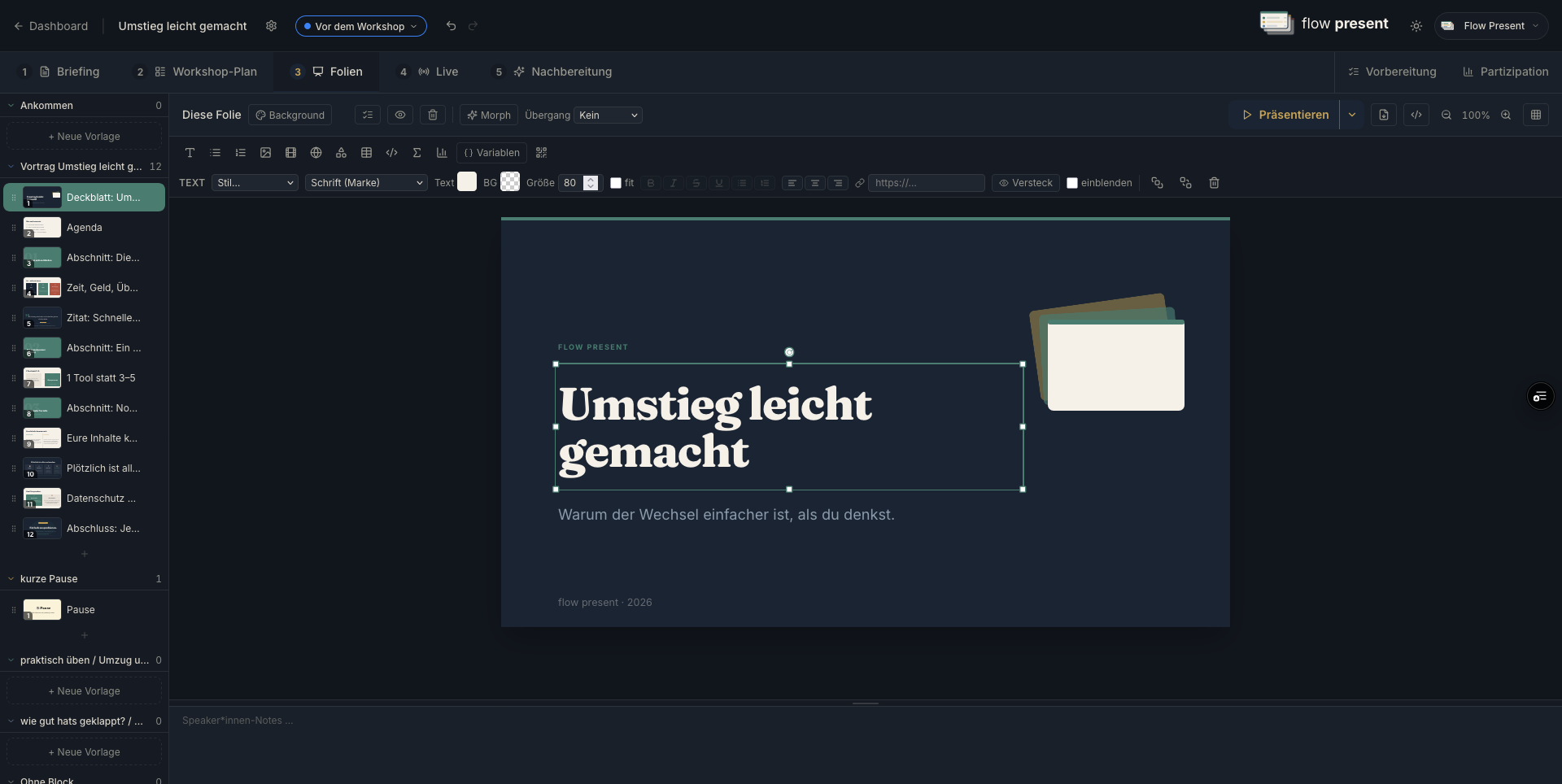Switch the light/dark theme with the sun icon
Viewport: 1562px width, 784px height.
(1416, 26)
